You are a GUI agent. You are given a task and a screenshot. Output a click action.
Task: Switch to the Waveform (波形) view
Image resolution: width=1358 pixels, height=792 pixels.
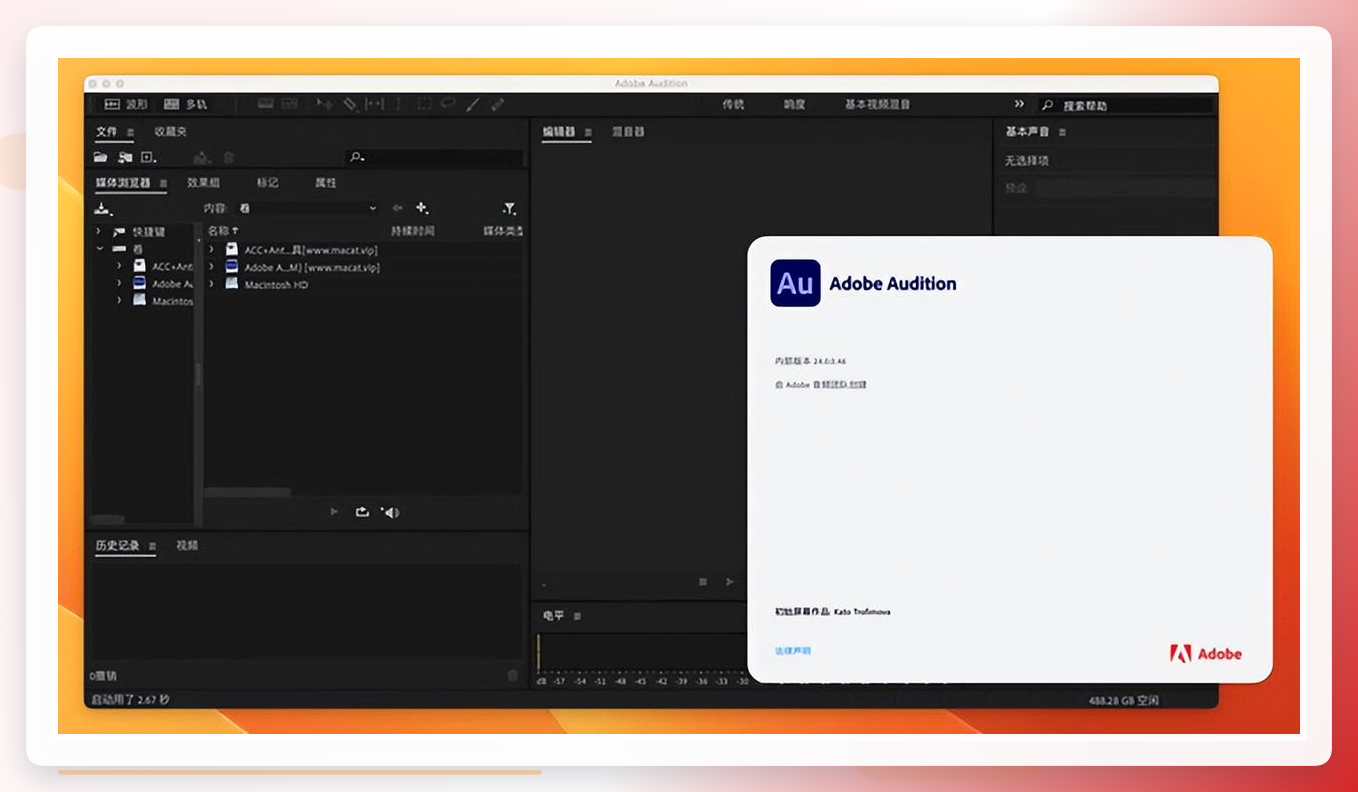coord(126,104)
